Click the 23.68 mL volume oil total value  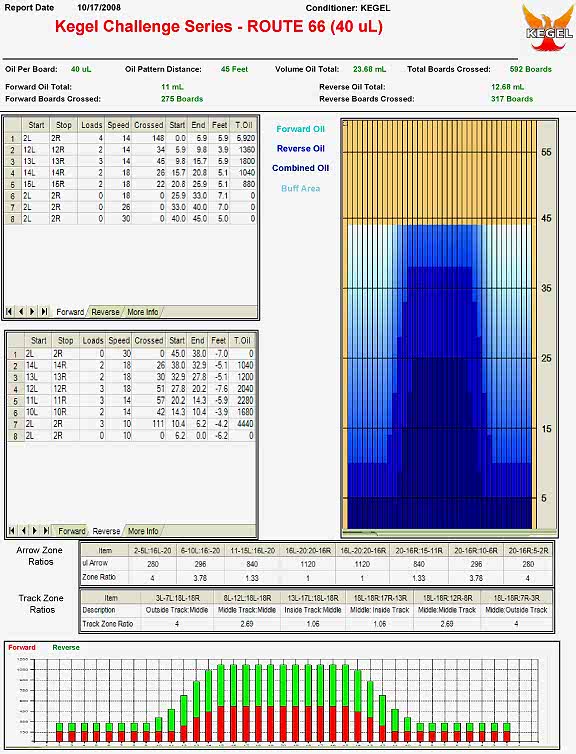click(x=369, y=69)
